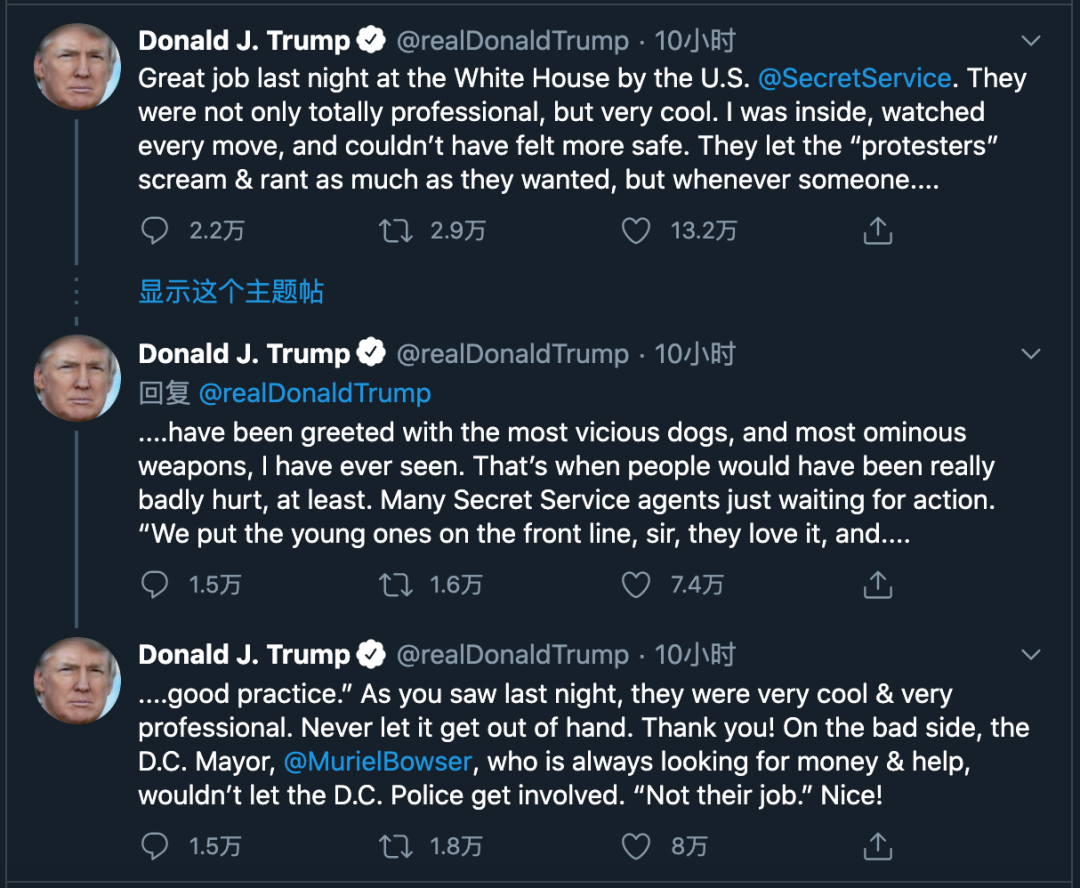The height and width of the screenshot is (888, 1080).
Task: Reply to the second tweet about vicious dogs
Action: point(154,584)
